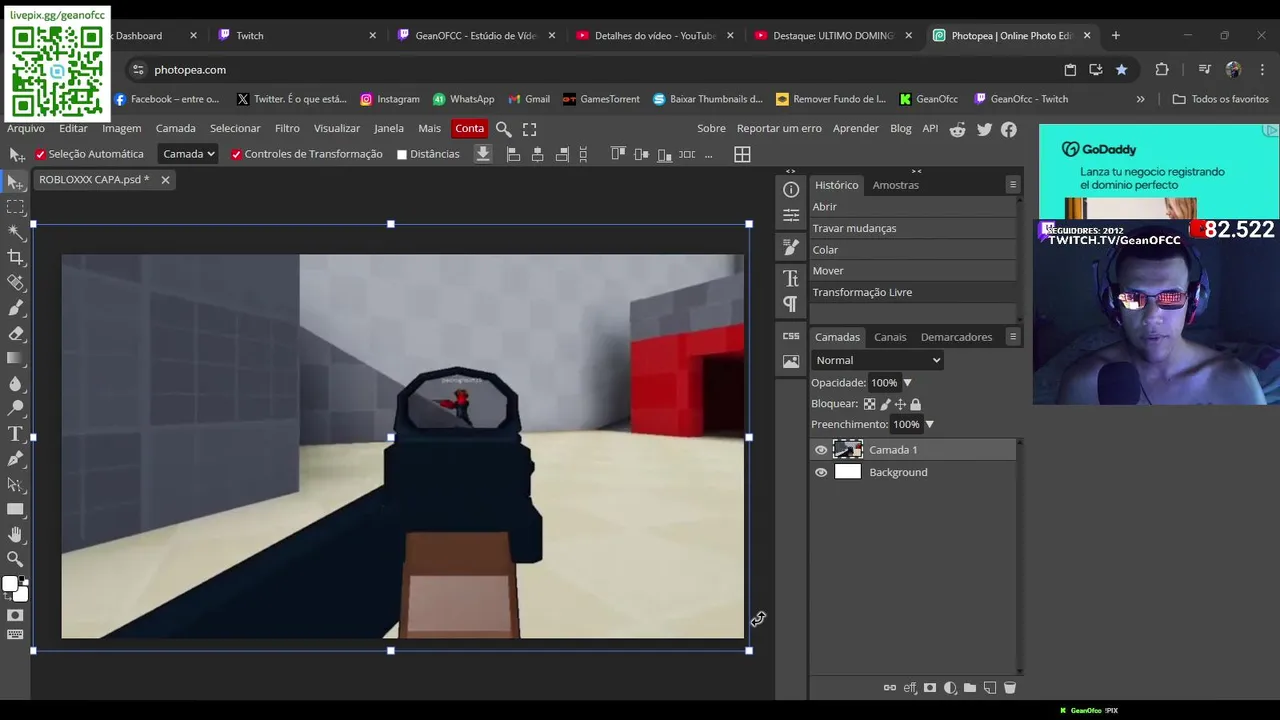Toggle fullscreen icon in menu bar
Image resolution: width=1280 pixels, height=720 pixels.
pyautogui.click(x=530, y=129)
